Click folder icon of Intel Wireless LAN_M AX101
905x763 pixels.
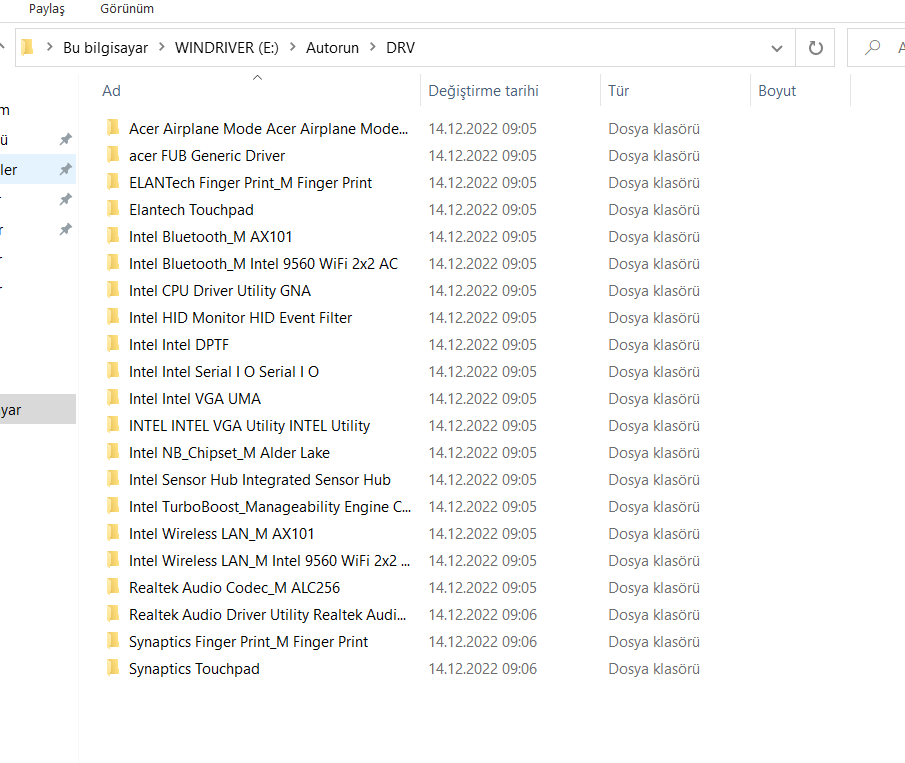(x=113, y=533)
